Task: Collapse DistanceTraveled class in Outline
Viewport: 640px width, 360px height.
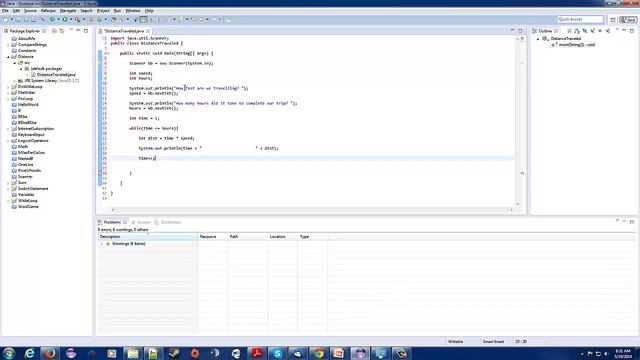Action: (x=538, y=39)
